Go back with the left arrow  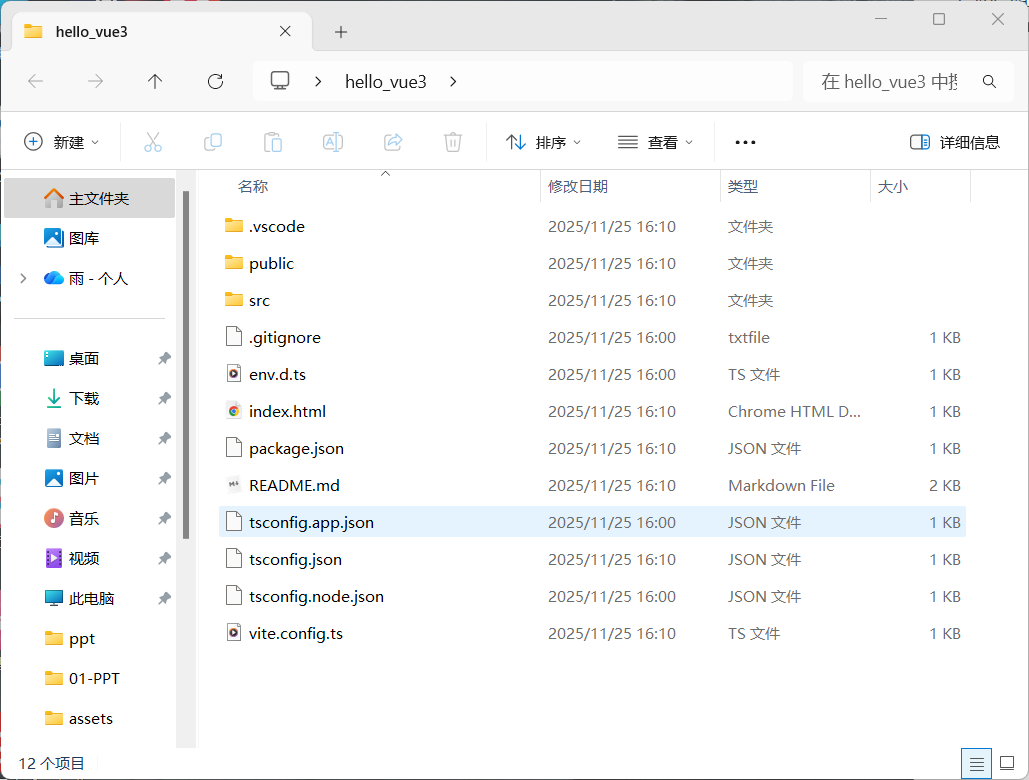(x=35, y=81)
